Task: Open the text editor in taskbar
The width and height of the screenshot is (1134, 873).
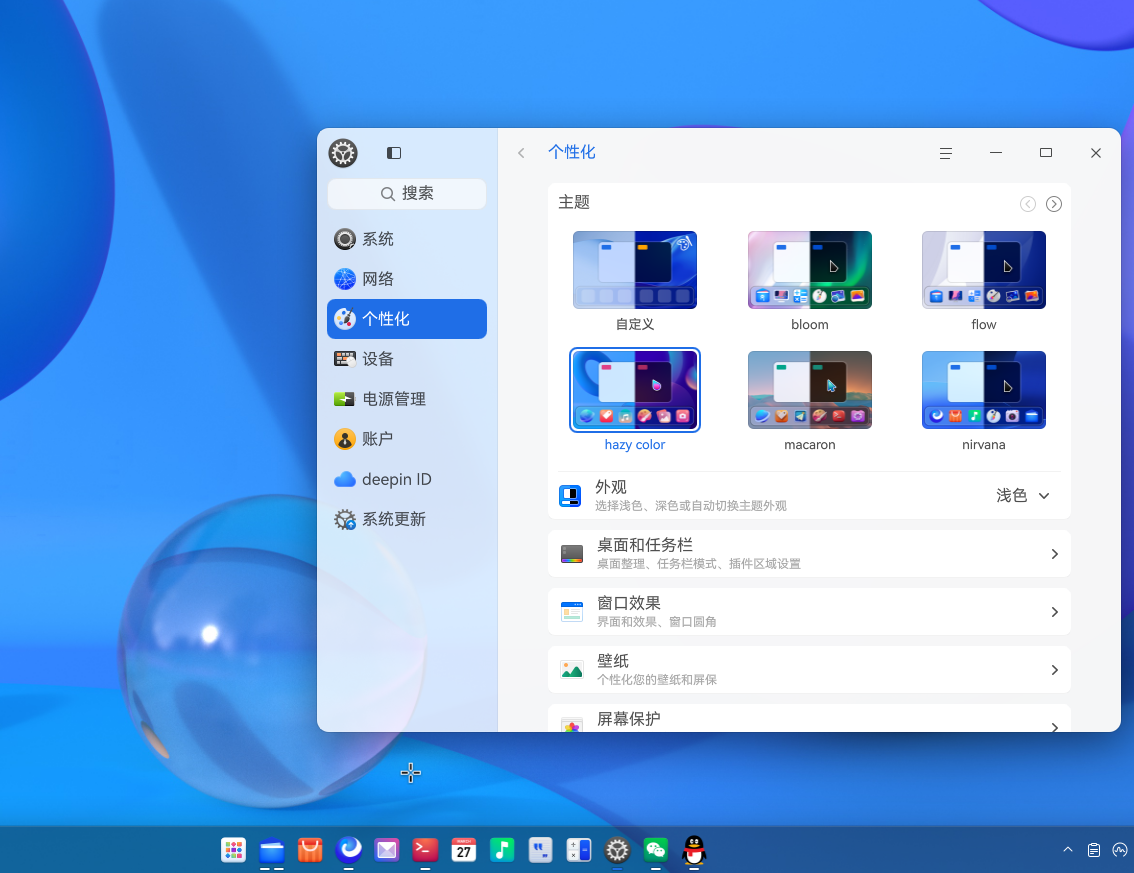Action: coord(540,850)
